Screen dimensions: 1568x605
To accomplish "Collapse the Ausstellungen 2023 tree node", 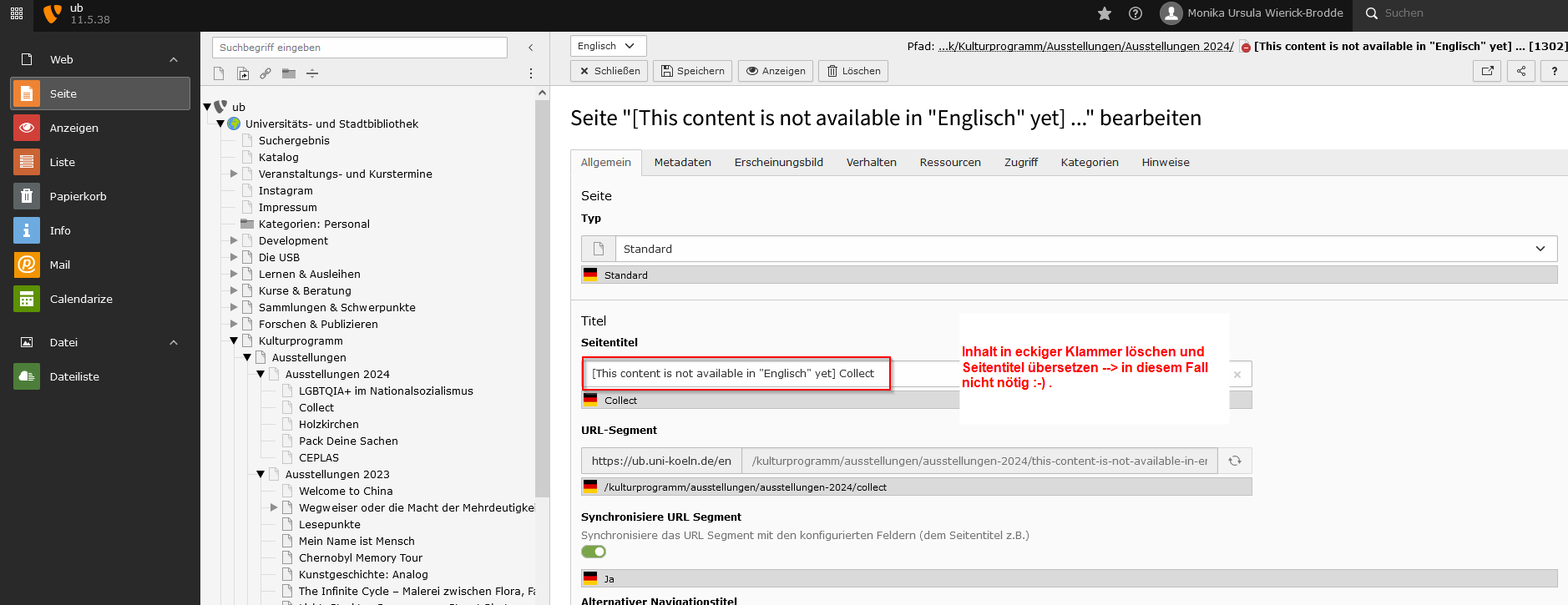I will [x=260, y=474].
